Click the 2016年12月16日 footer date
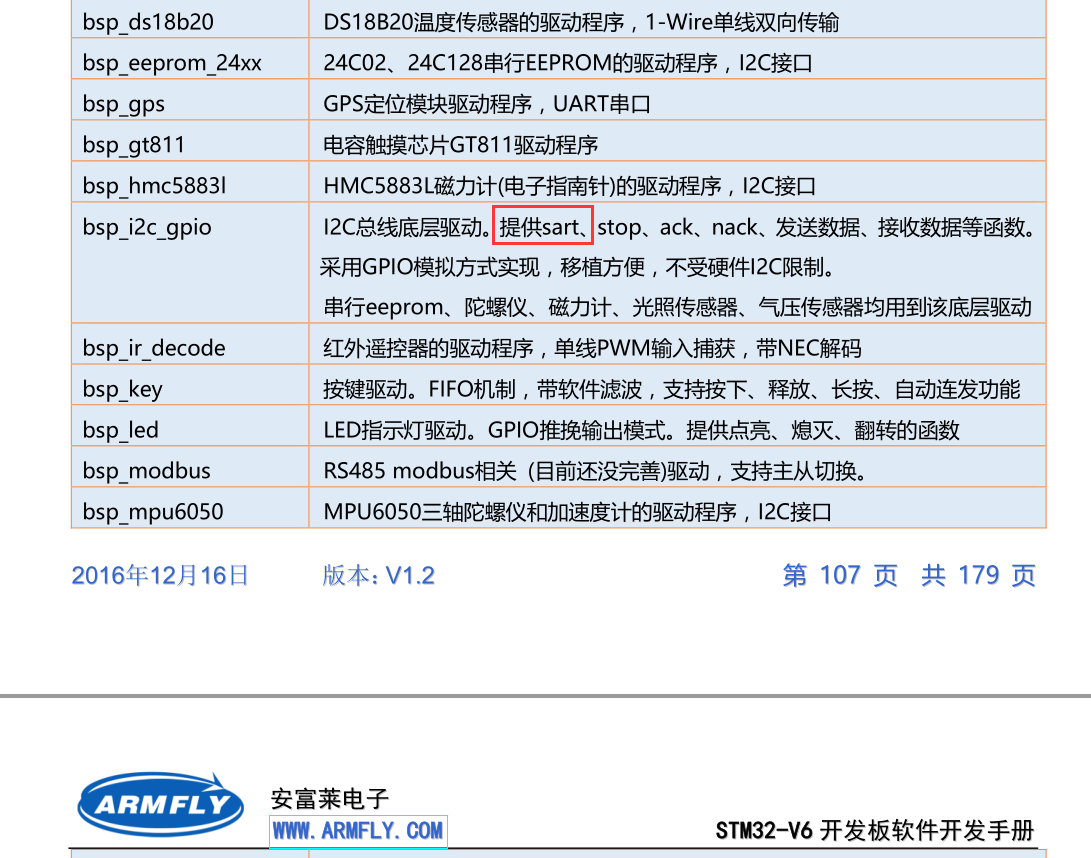 click(x=160, y=576)
